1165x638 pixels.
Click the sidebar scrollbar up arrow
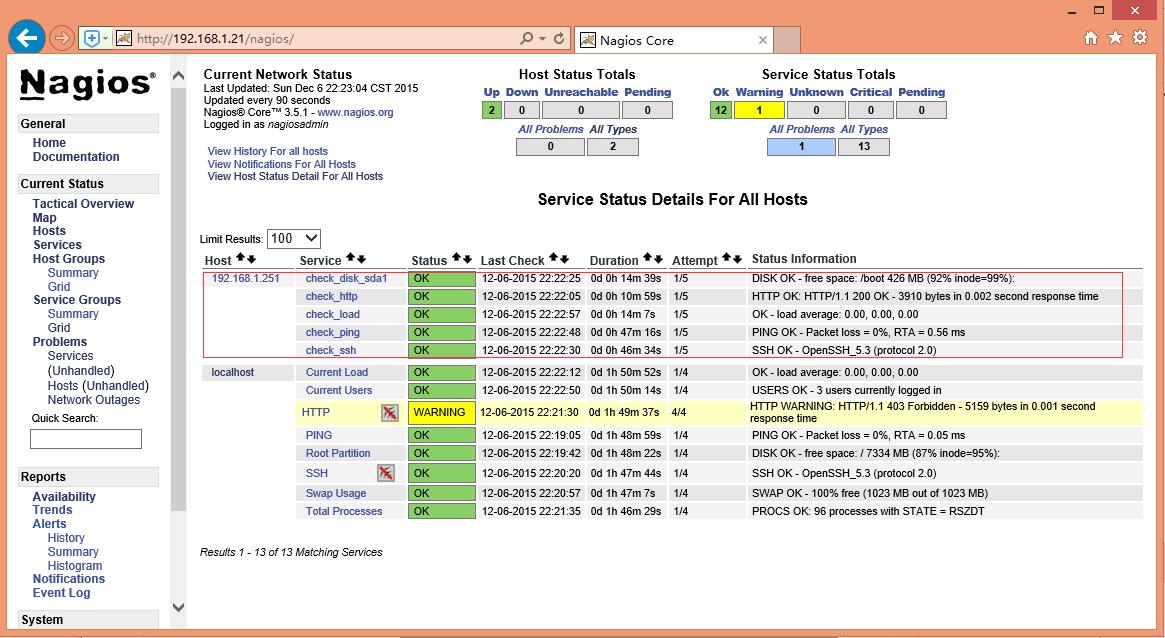point(178,76)
